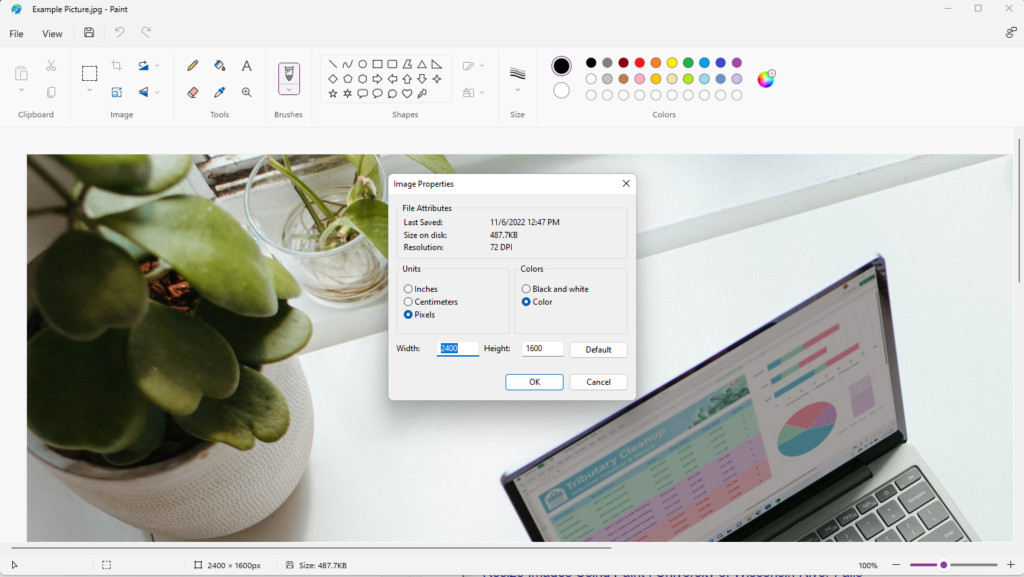The height and width of the screenshot is (577, 1024).
Task: Choose the oval shape
Action: pos(362,64)
